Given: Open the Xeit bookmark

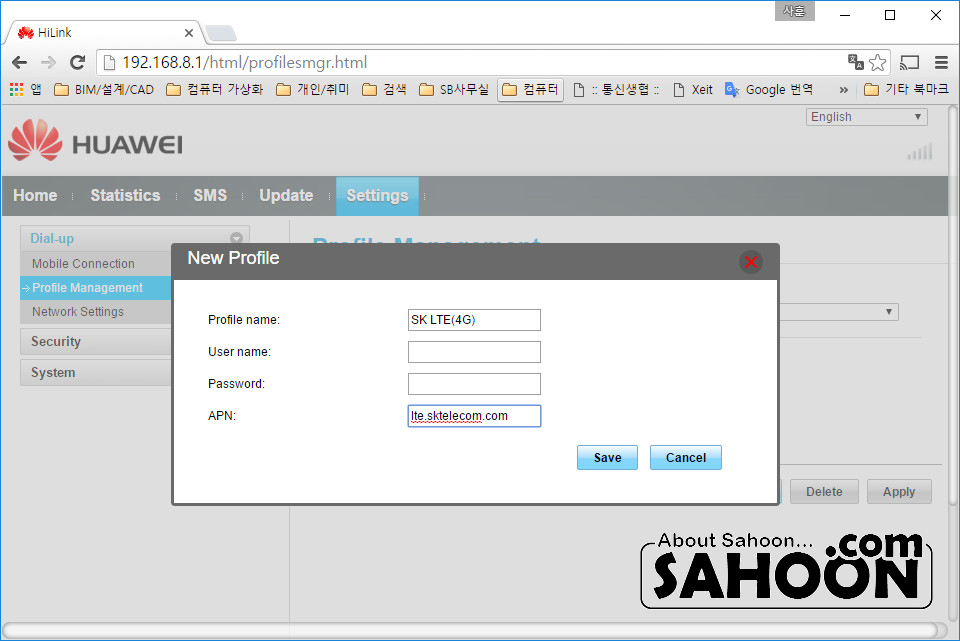Looking at the screenshot, I should pos(693,90).
